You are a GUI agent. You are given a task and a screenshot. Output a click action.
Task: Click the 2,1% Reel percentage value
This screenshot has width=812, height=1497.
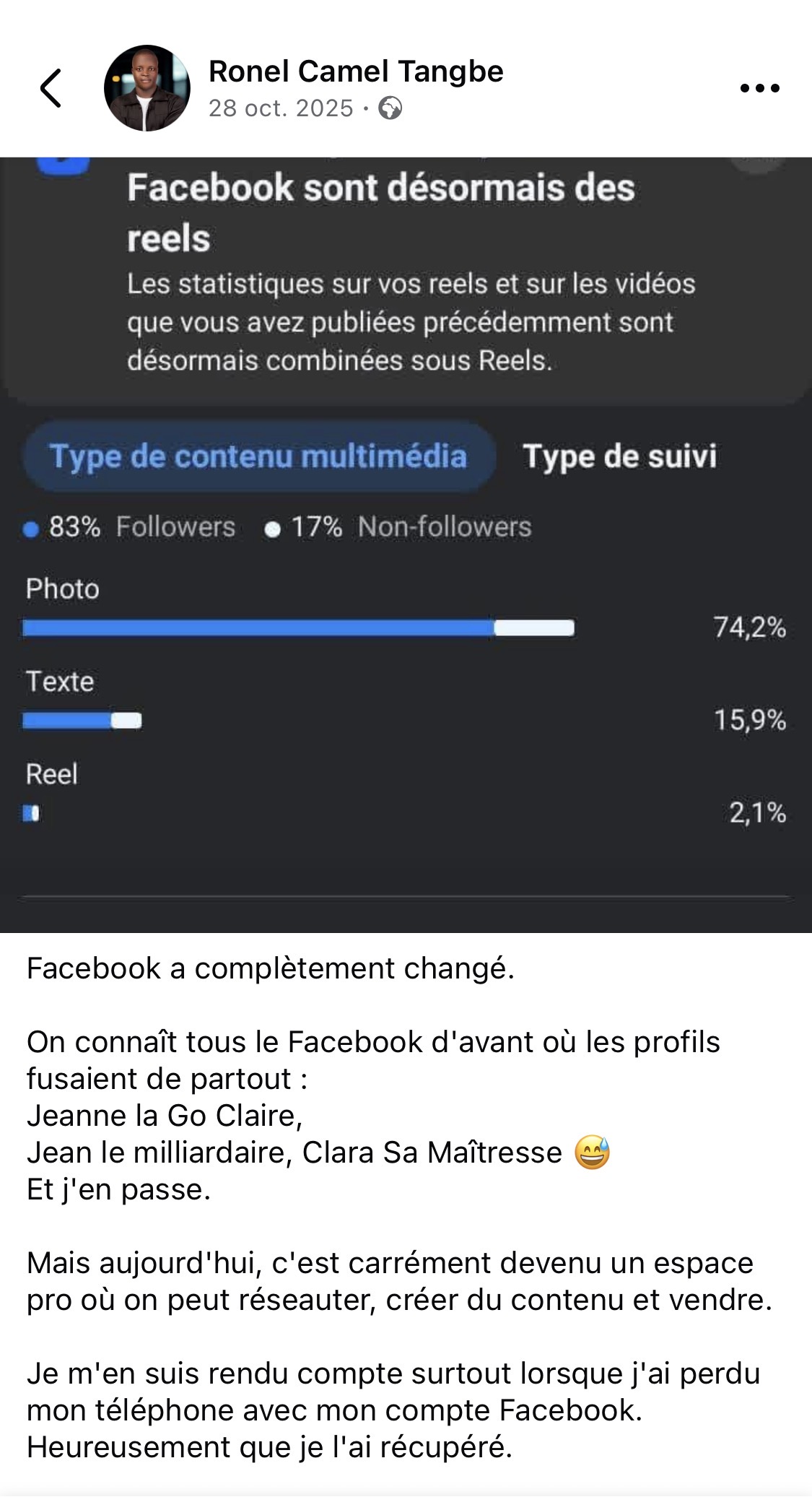[757, 813]
